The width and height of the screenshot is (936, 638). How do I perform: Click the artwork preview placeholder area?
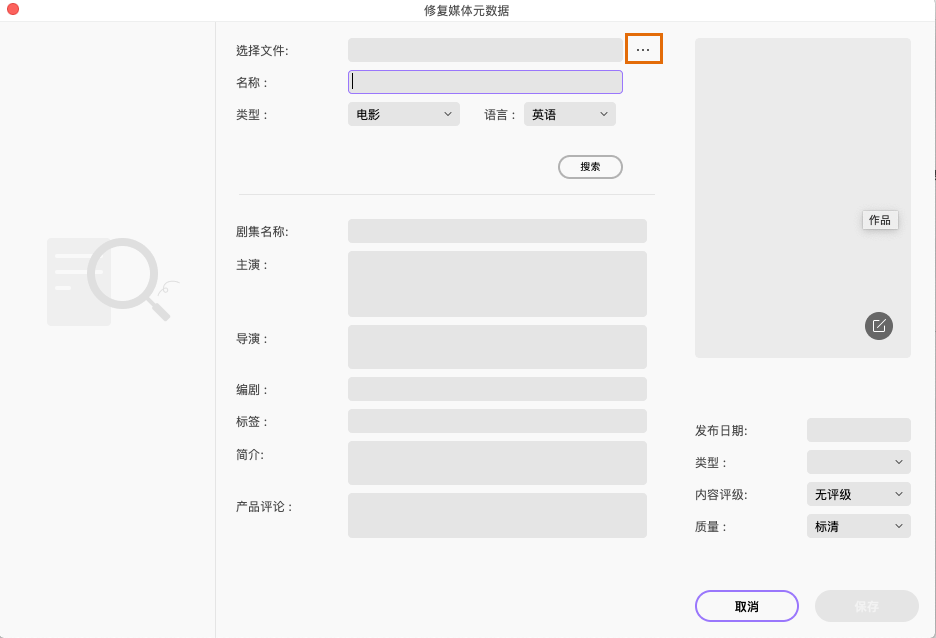802,150
